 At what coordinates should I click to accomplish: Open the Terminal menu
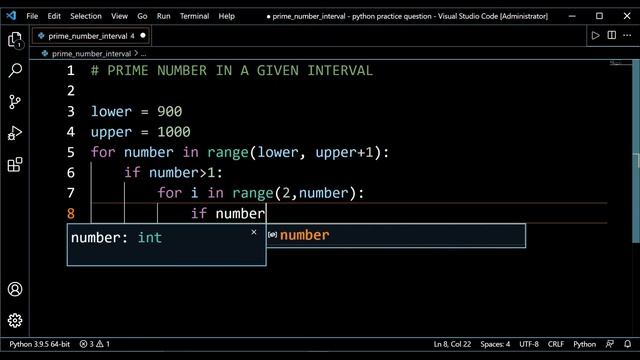194,16
